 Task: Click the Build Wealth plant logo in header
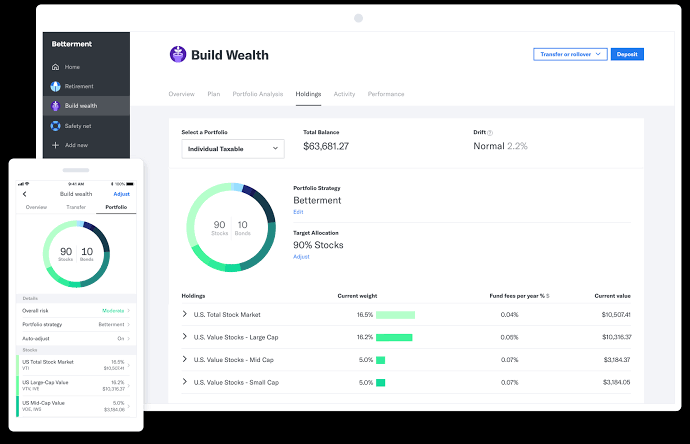coord(177,55)
